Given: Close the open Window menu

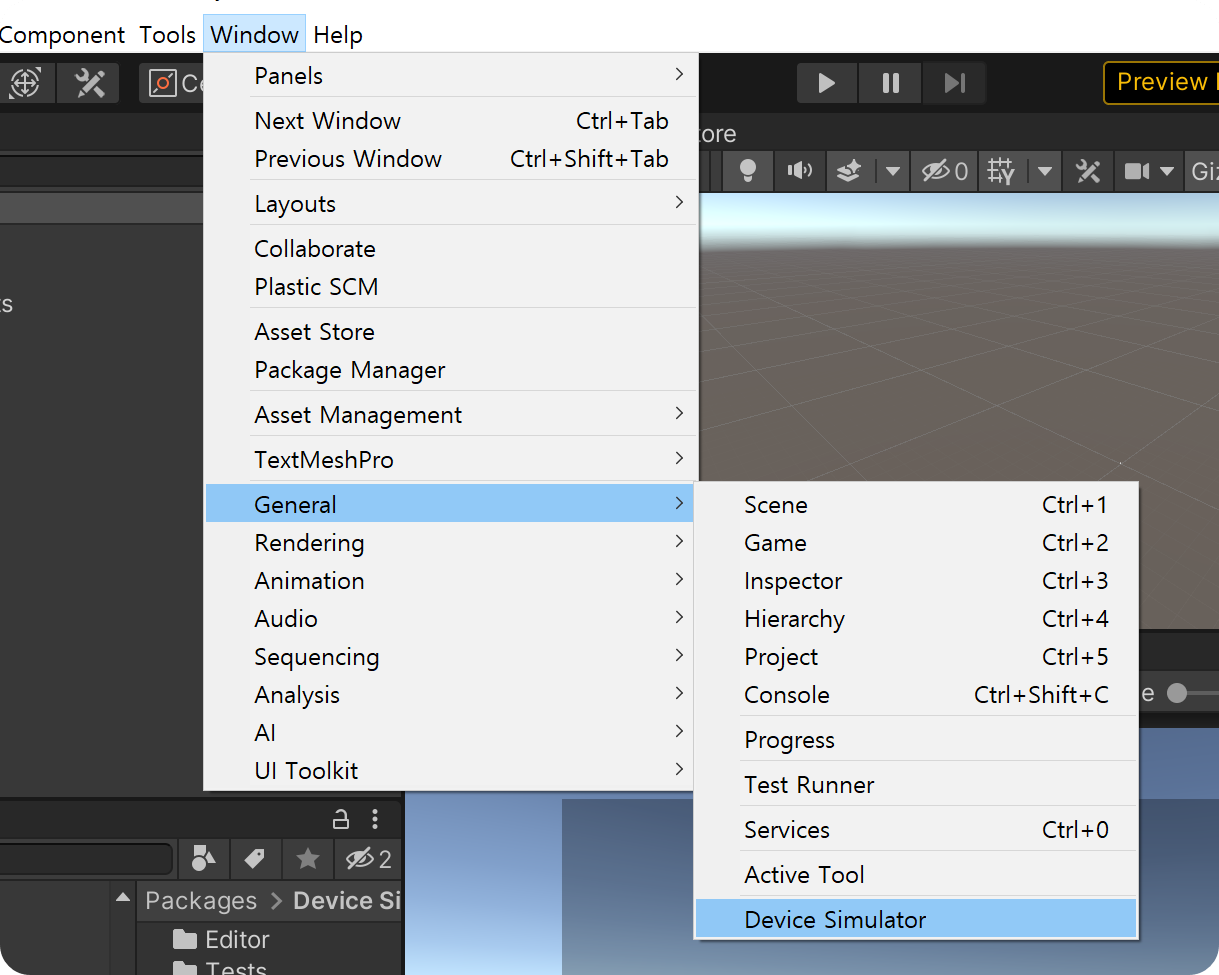Looking at the screenshot, I should pyautogui.click(x=254, y=35).
